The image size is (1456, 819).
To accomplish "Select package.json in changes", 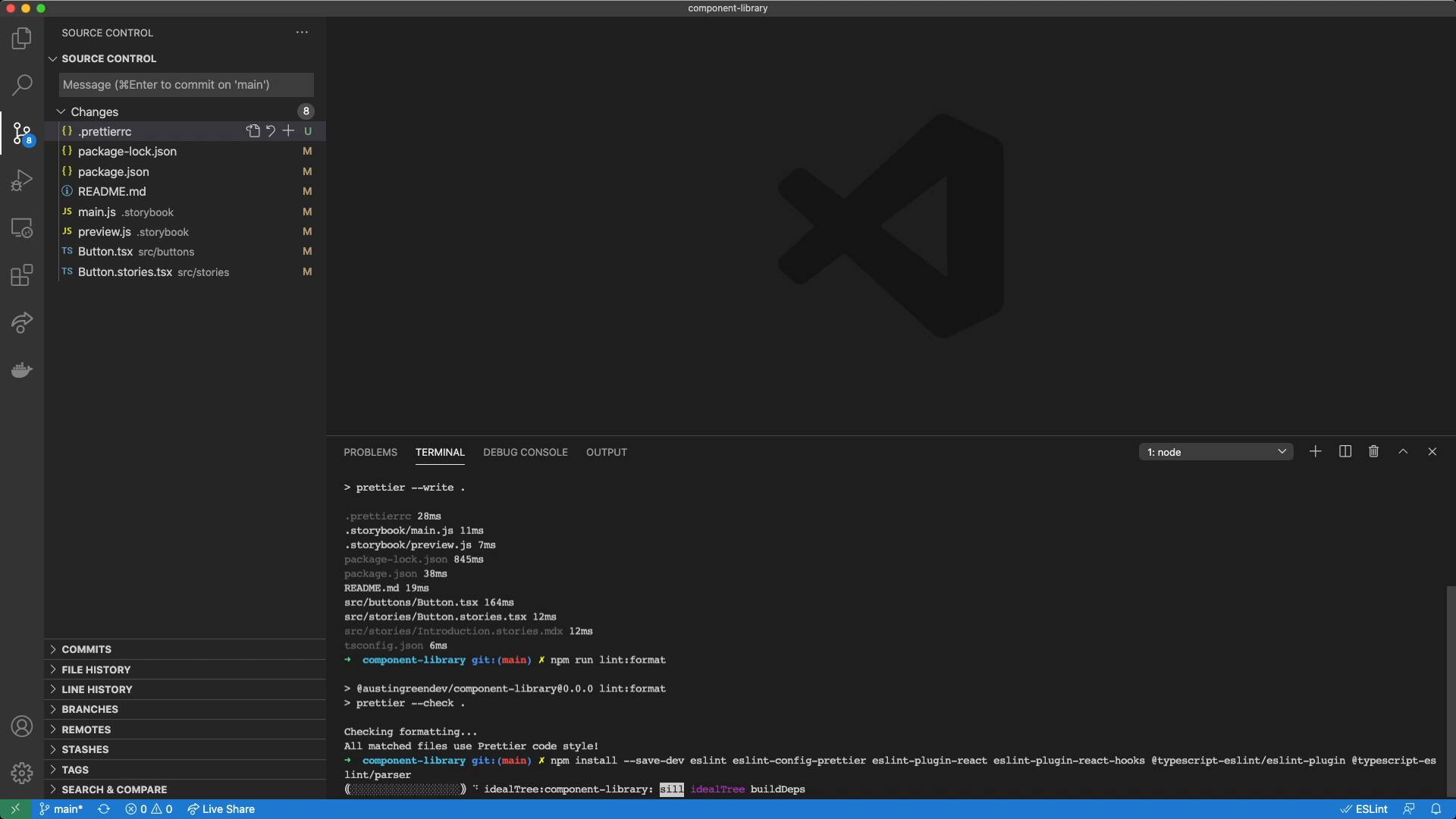I will pos(185,171).
